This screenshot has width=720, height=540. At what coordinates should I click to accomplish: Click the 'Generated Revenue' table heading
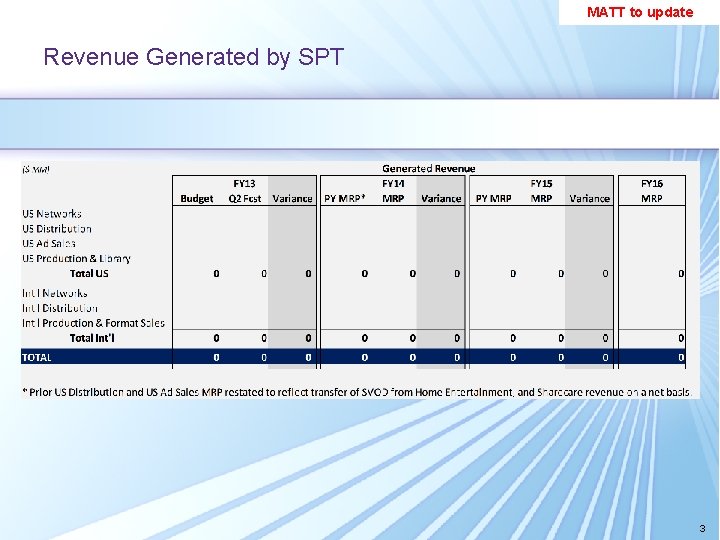tap(428, 169)
